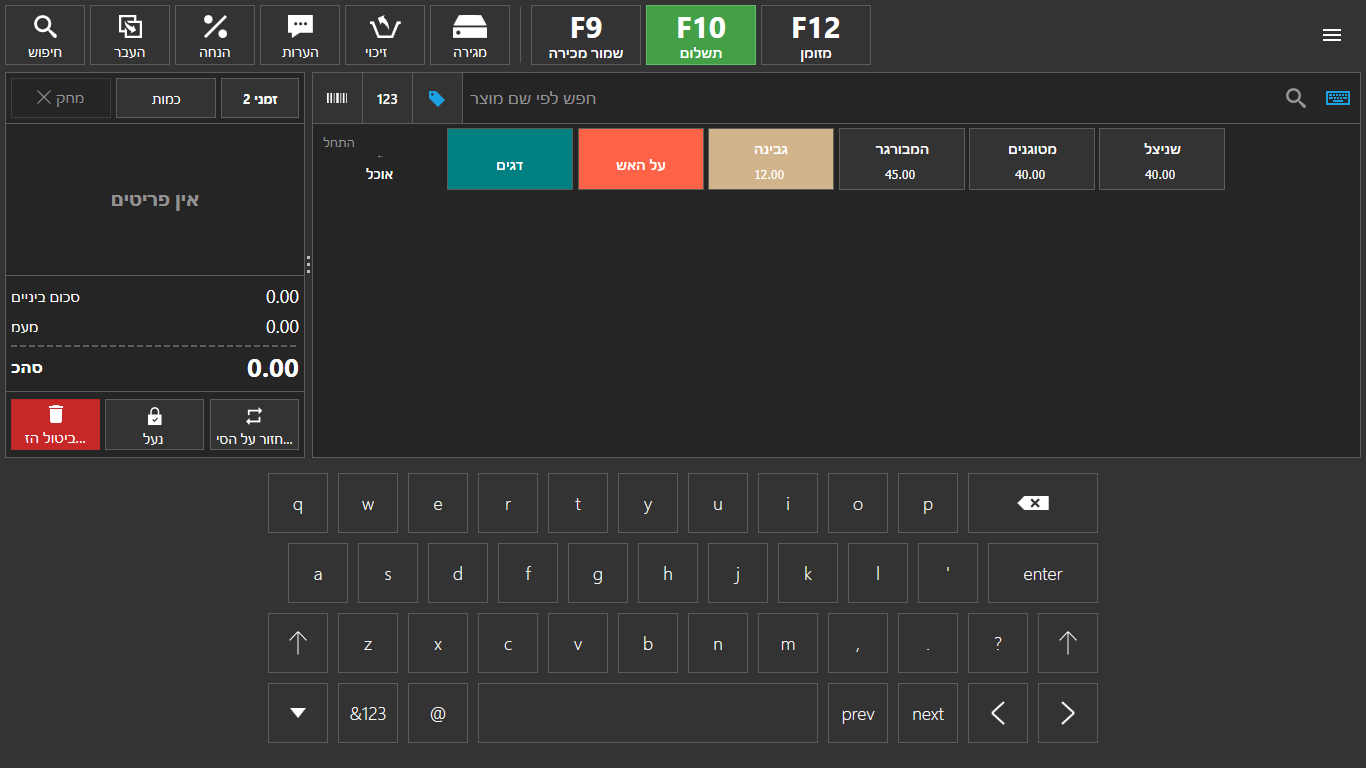Toggle the 123 numeric entry mode
This screenshot has width=1366, height=768.
click(387, 98)
